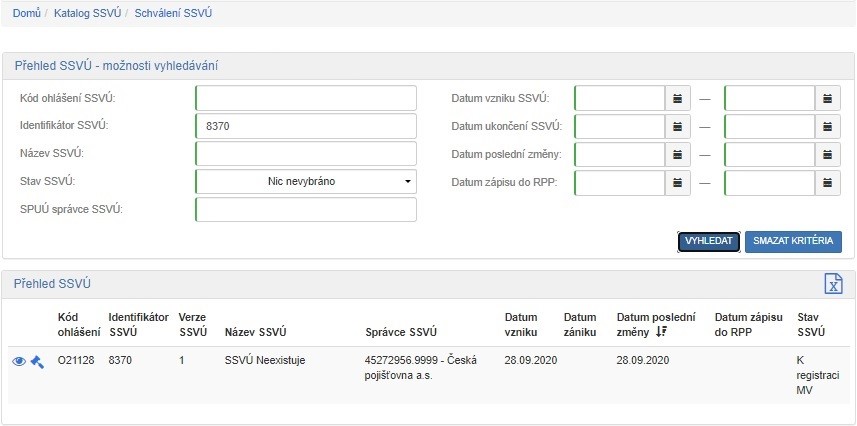Screen dimensions: 857x426
Task: Click the eye icon to view SSVÚ 8370
Action: [19, 361]
